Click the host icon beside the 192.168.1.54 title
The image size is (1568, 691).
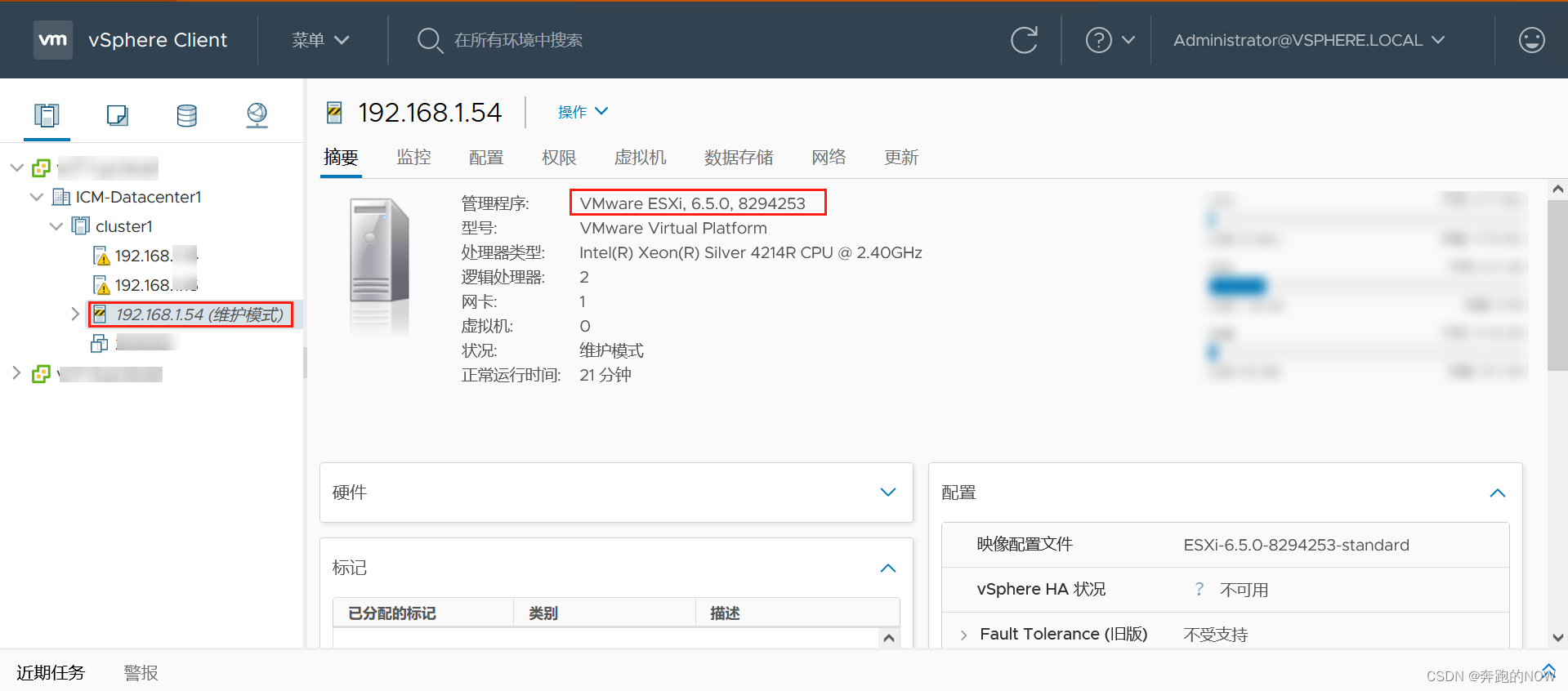point(334,112)
